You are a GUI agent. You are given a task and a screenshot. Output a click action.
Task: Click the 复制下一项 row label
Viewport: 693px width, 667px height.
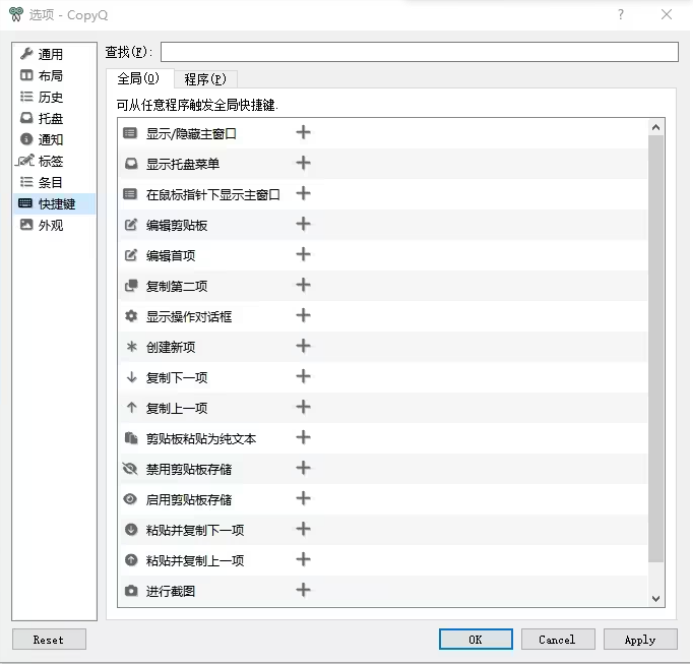click(176, 377)
